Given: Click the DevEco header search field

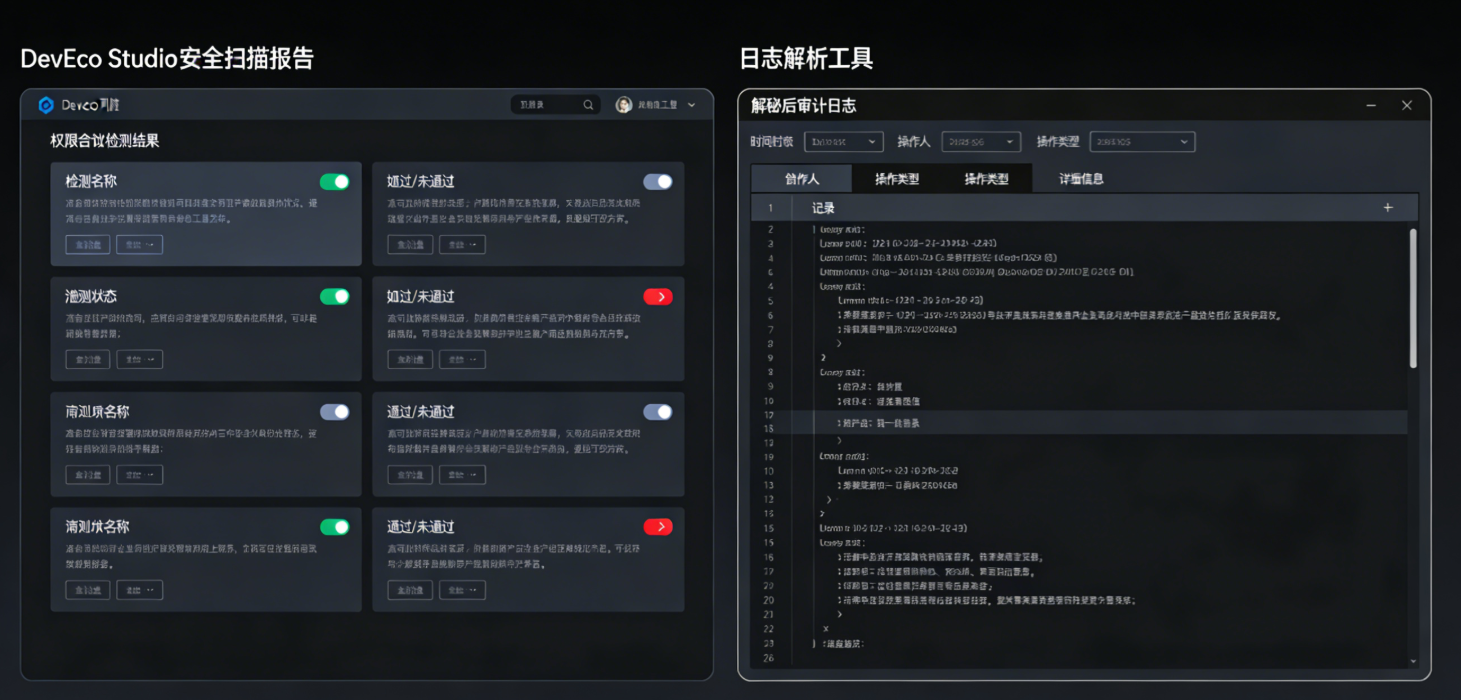Looking at the screenshot, I should 555,105.
